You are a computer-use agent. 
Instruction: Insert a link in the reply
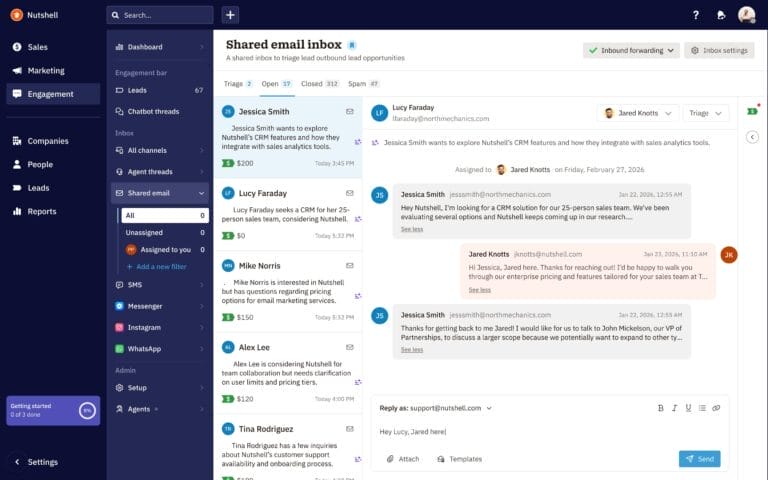coord(716,408)
